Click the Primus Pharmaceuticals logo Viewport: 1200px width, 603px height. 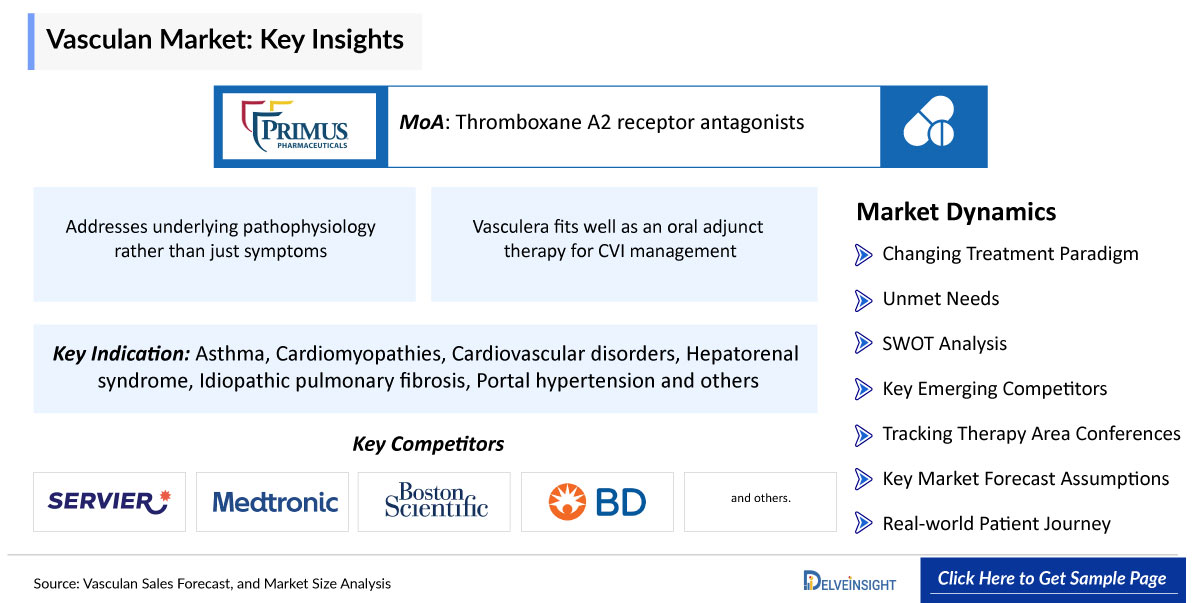click(299, 126)
